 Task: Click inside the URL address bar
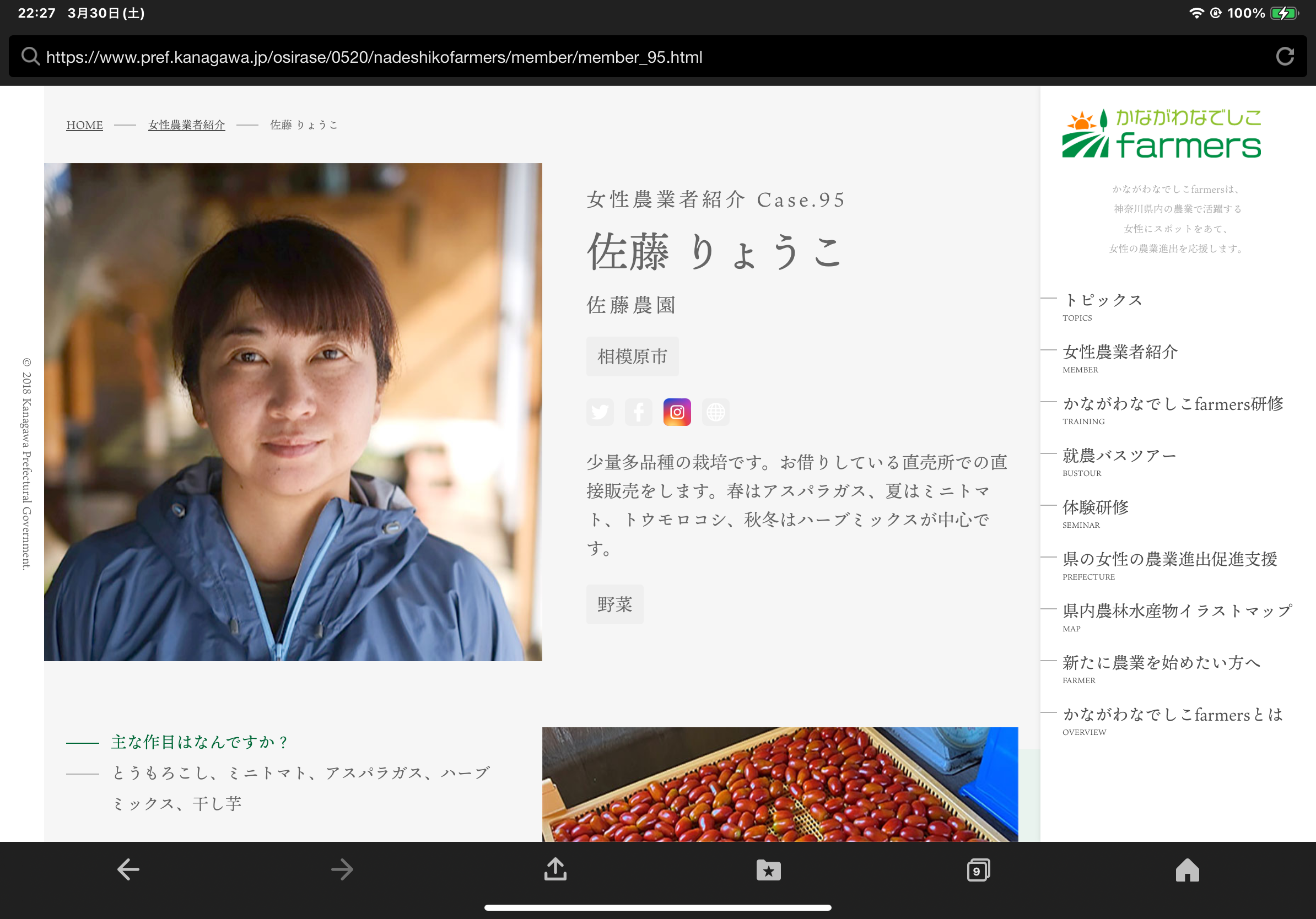pyautogui.click(x=373, y=57)
